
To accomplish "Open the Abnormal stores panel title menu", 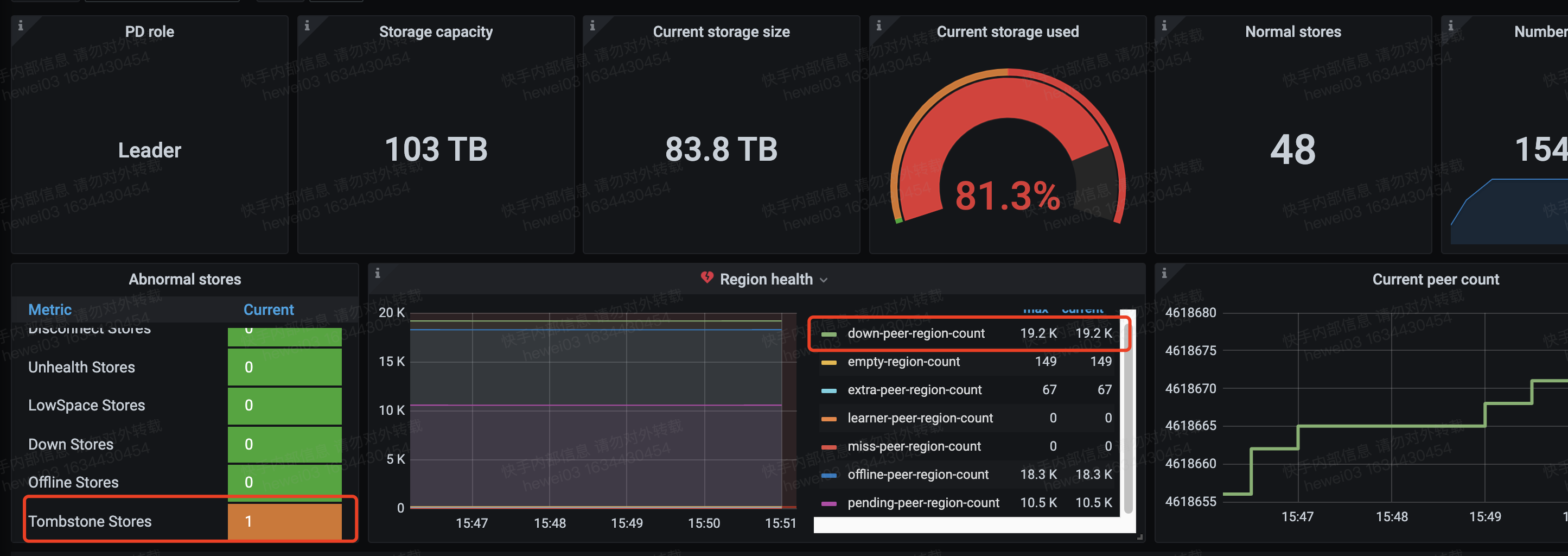I will pos(184,280).
